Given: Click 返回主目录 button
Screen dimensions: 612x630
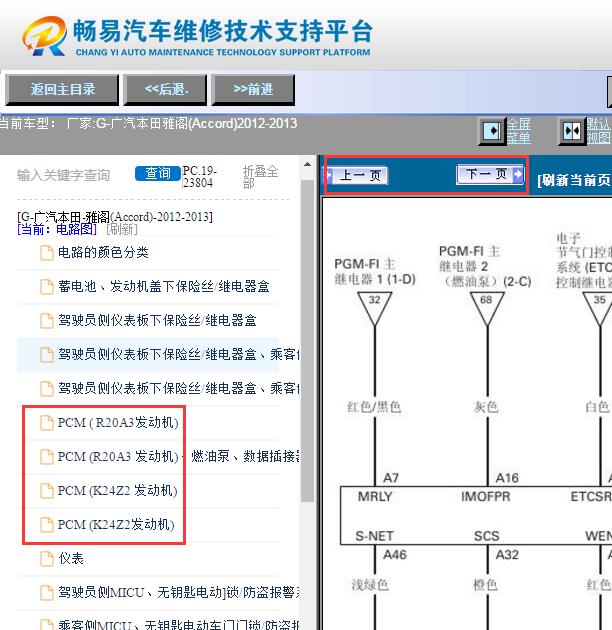Looking at the screenshot, I should [x=62, y=90].
